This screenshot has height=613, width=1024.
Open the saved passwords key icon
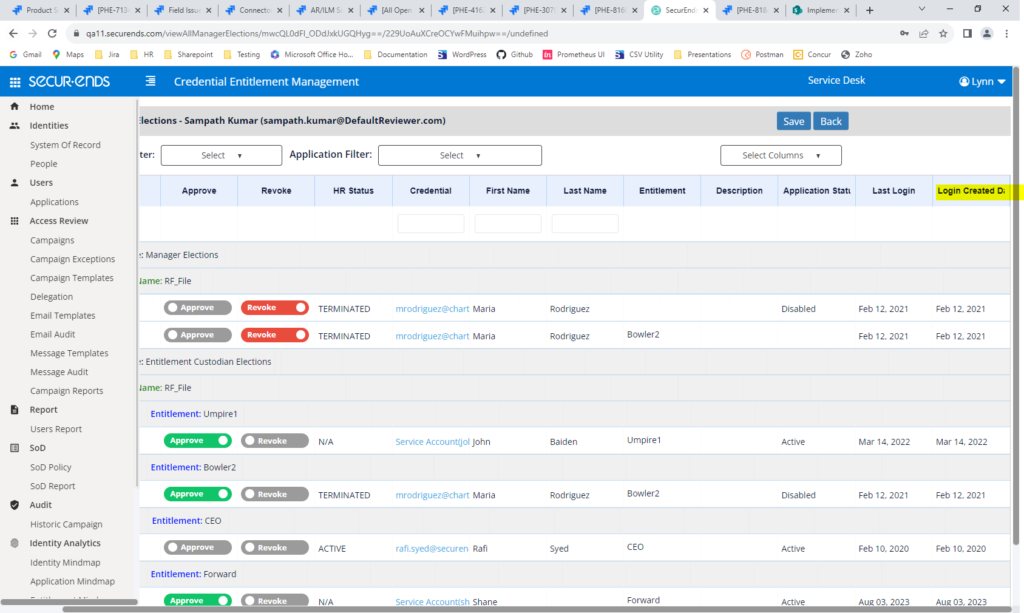point(904,33)
